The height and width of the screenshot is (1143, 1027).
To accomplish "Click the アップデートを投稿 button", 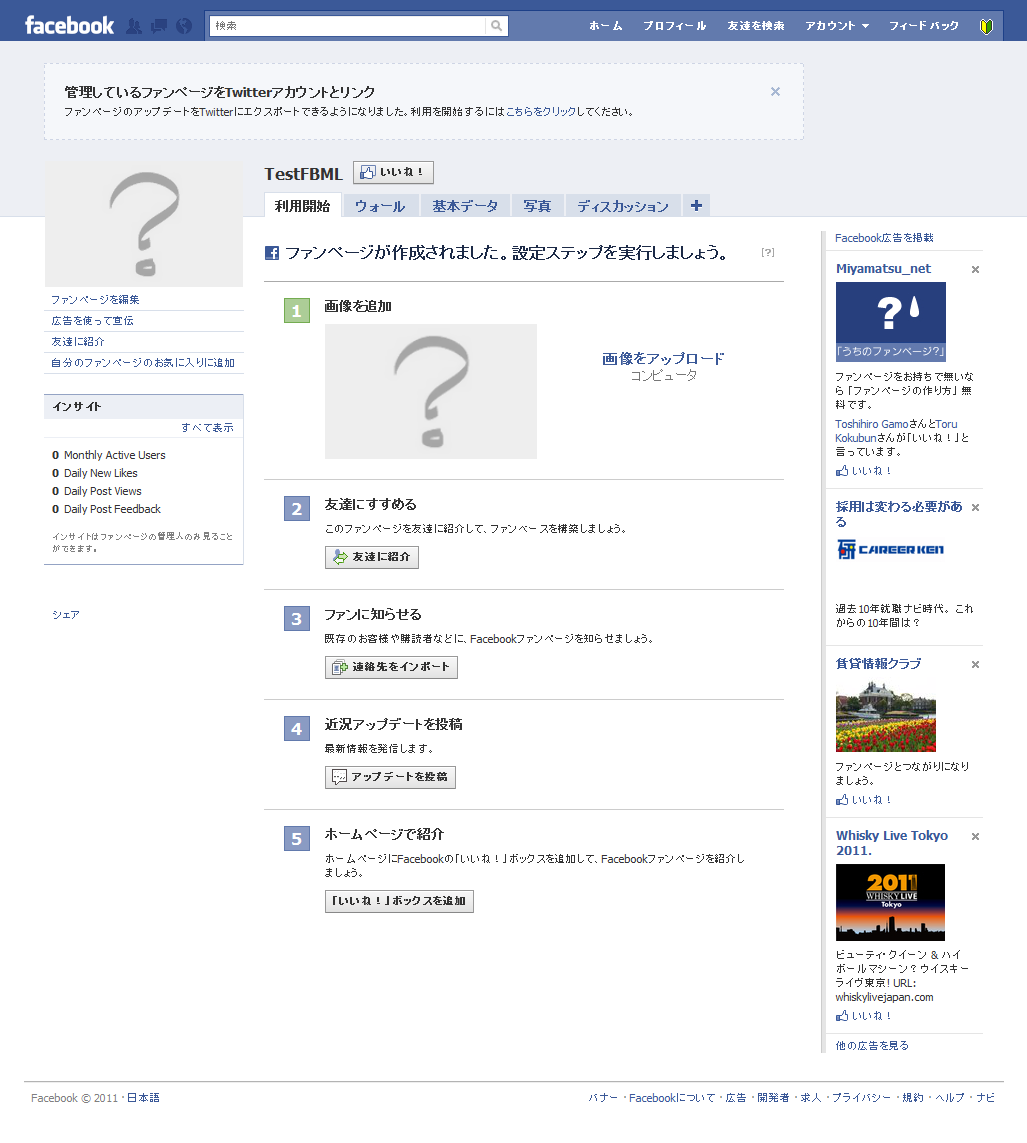I will point(391,777).
